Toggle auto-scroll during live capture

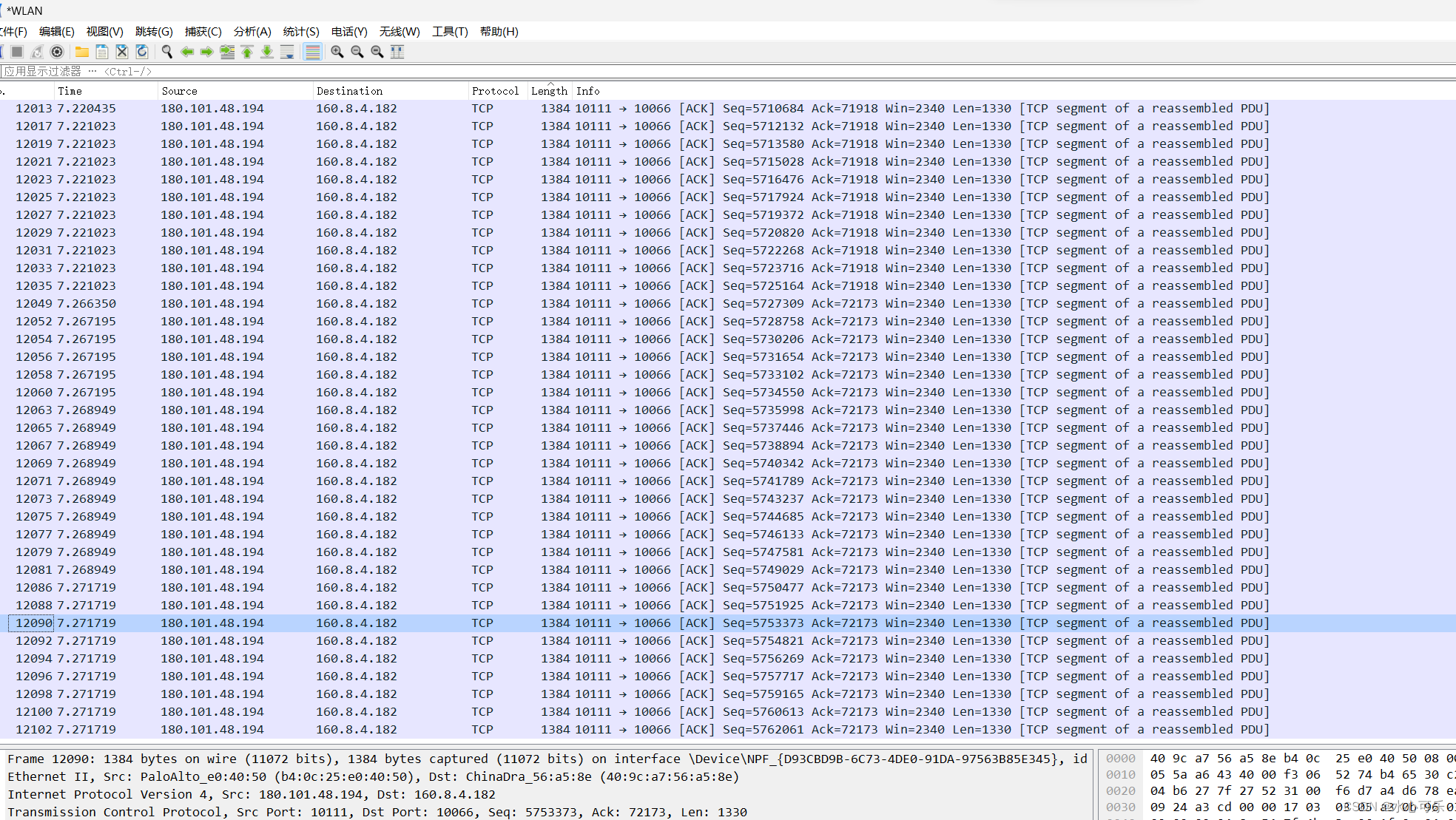287,52
